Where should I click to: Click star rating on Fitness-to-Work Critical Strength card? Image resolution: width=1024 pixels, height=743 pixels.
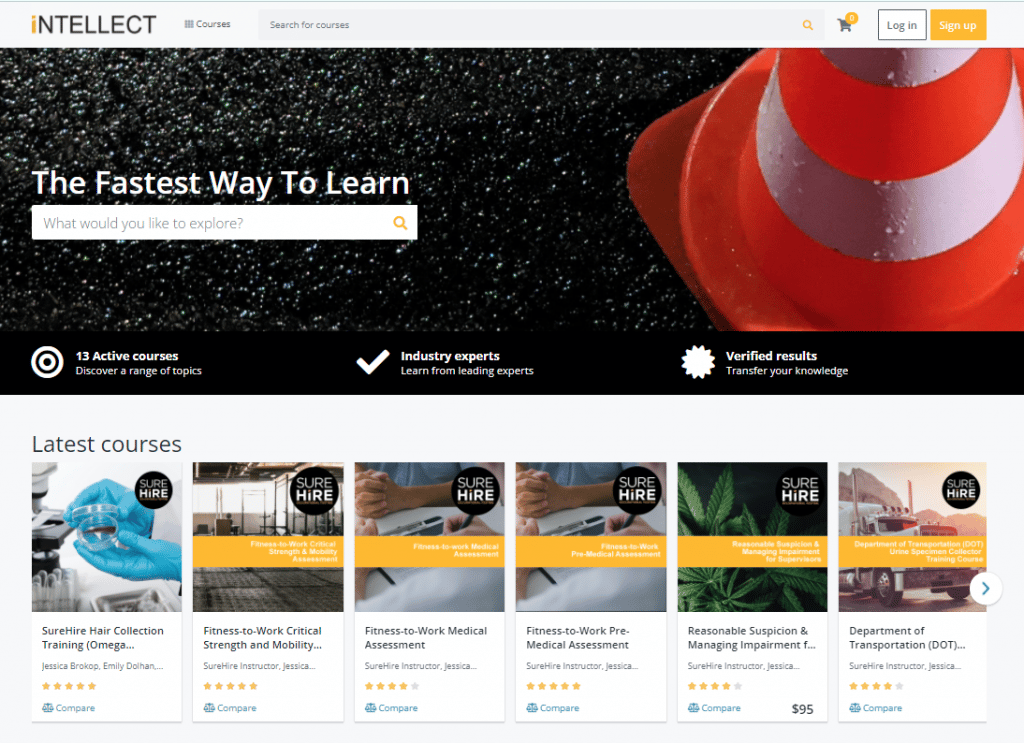231,686
